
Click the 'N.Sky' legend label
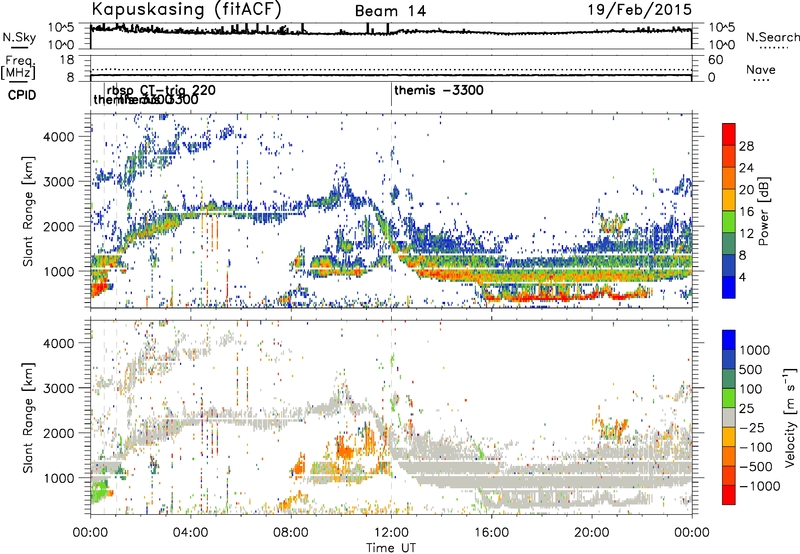point(19,37)
